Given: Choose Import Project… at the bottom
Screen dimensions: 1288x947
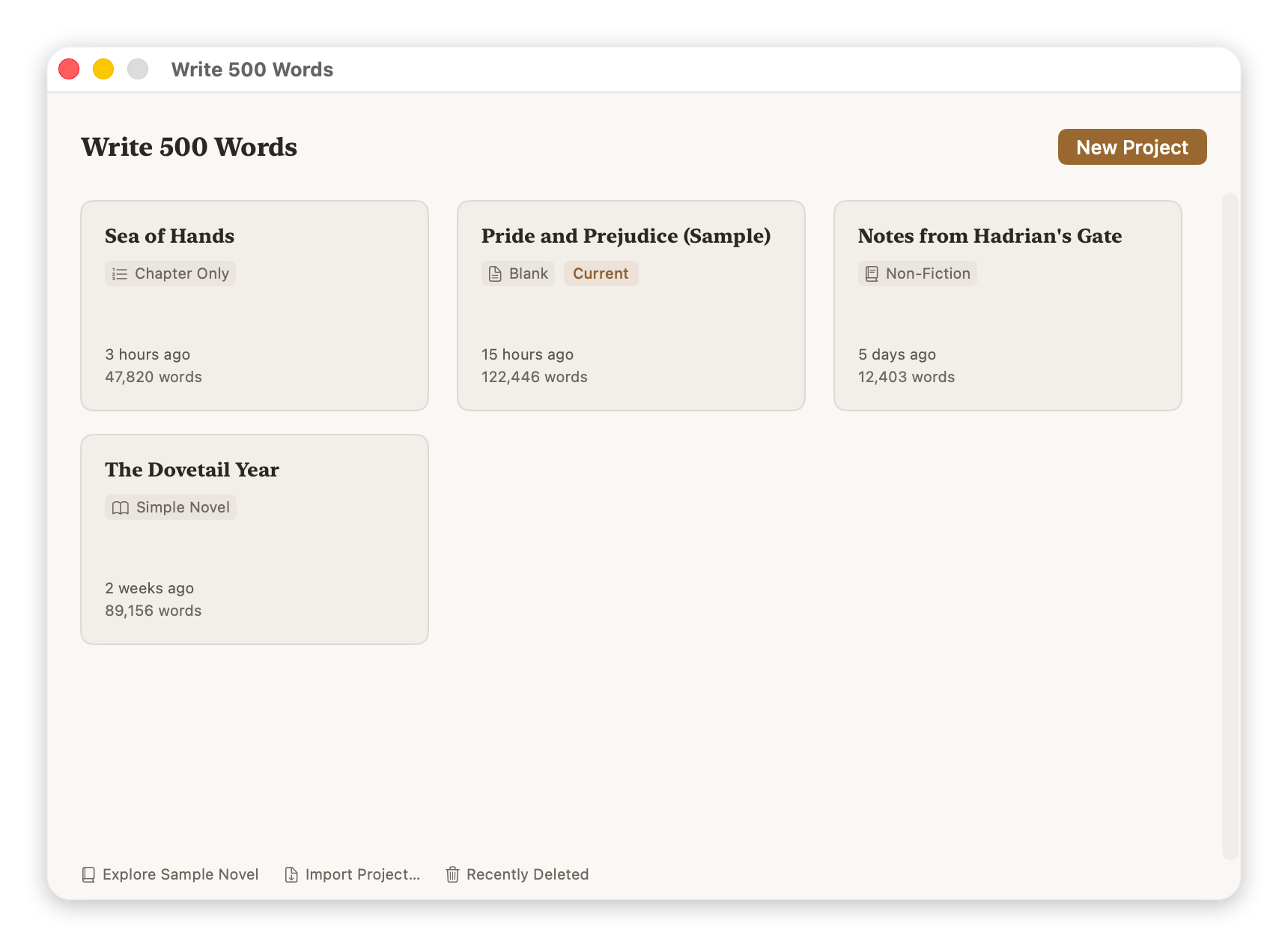Looking at the screenshot, I should 353,874.
